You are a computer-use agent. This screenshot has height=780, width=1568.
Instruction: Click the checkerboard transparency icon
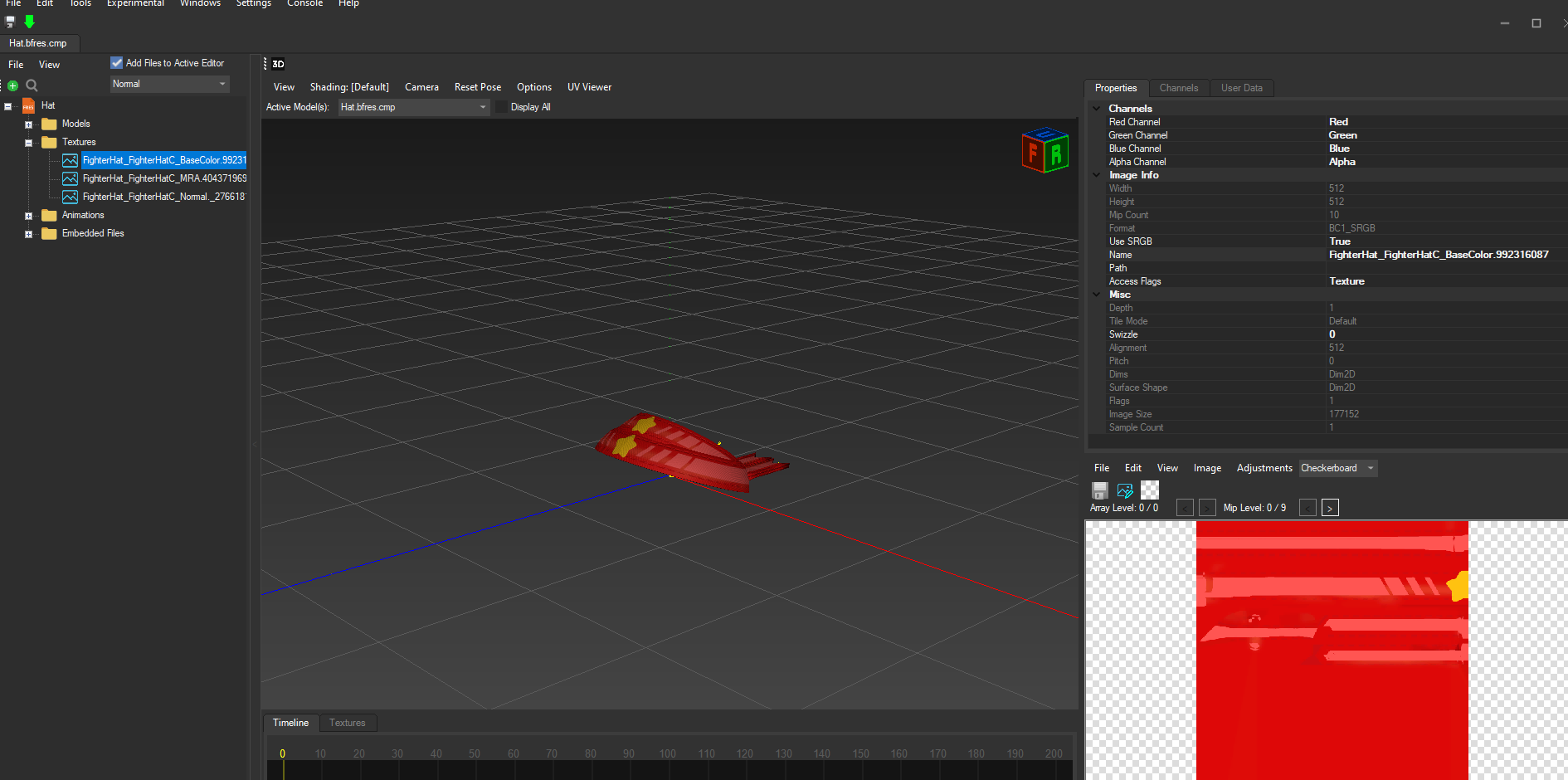click(x=1149, y=490)
